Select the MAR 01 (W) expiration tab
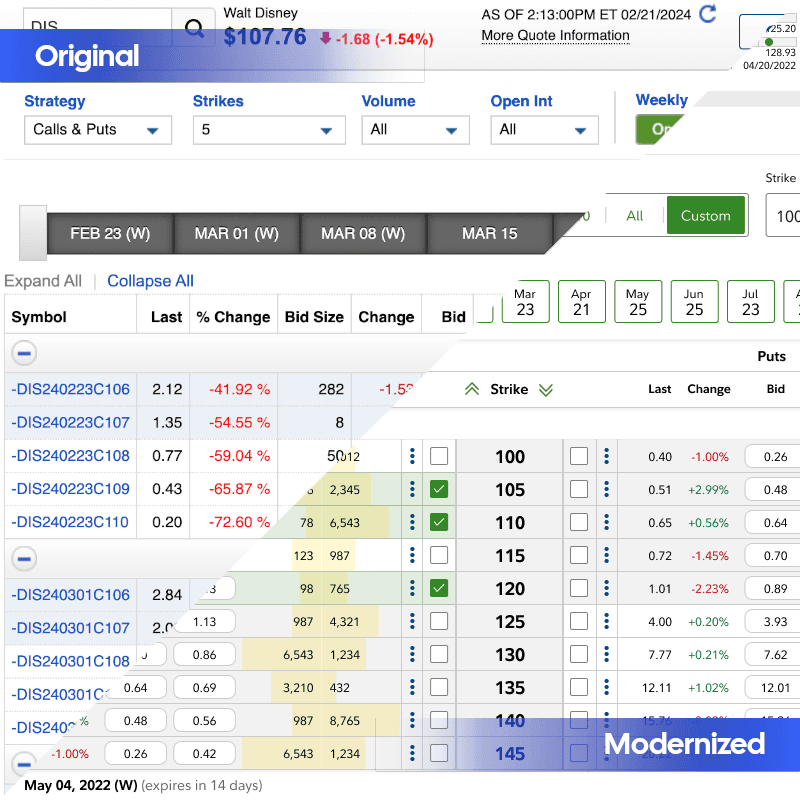The height and width of the screenshot is (800, 800). (x=237, y=234)
